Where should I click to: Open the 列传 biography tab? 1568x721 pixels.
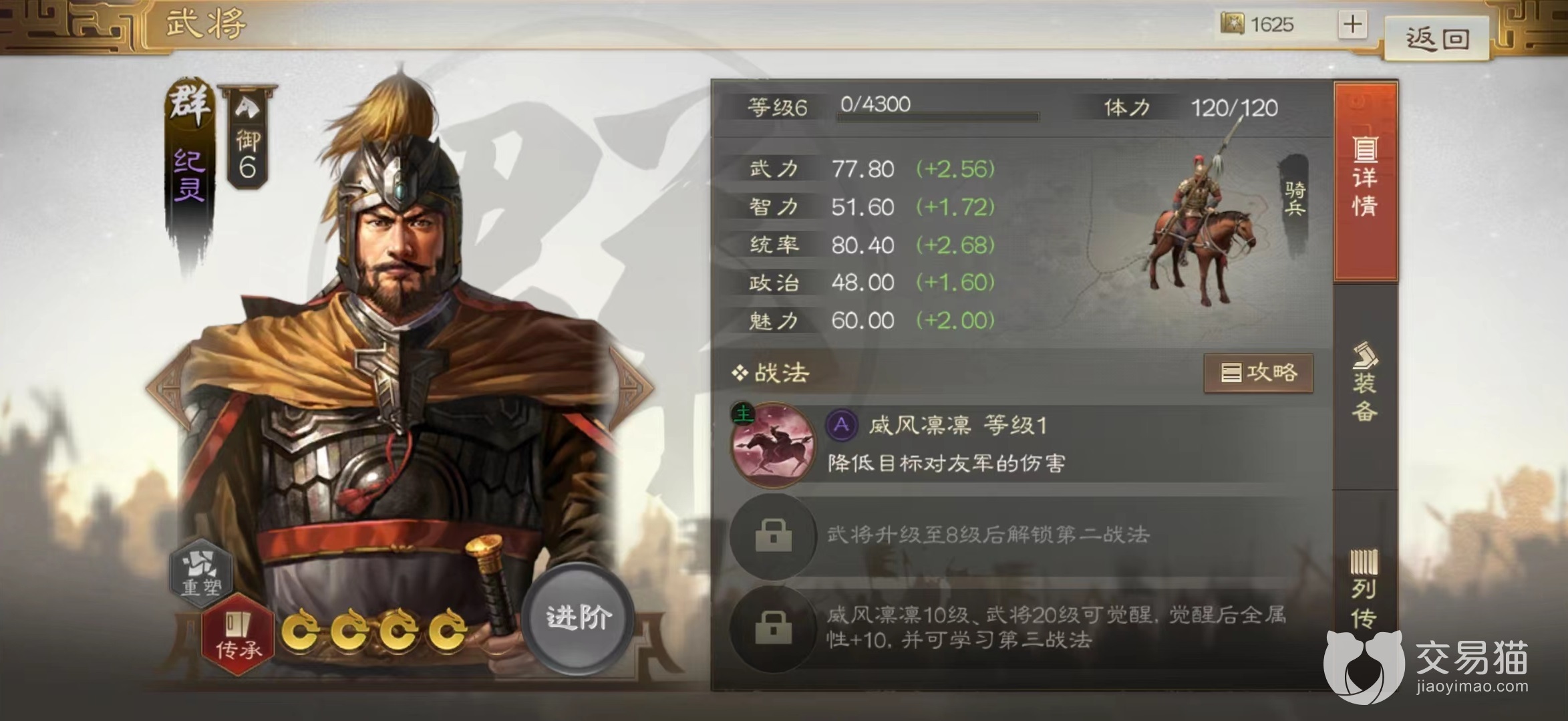1365,588
